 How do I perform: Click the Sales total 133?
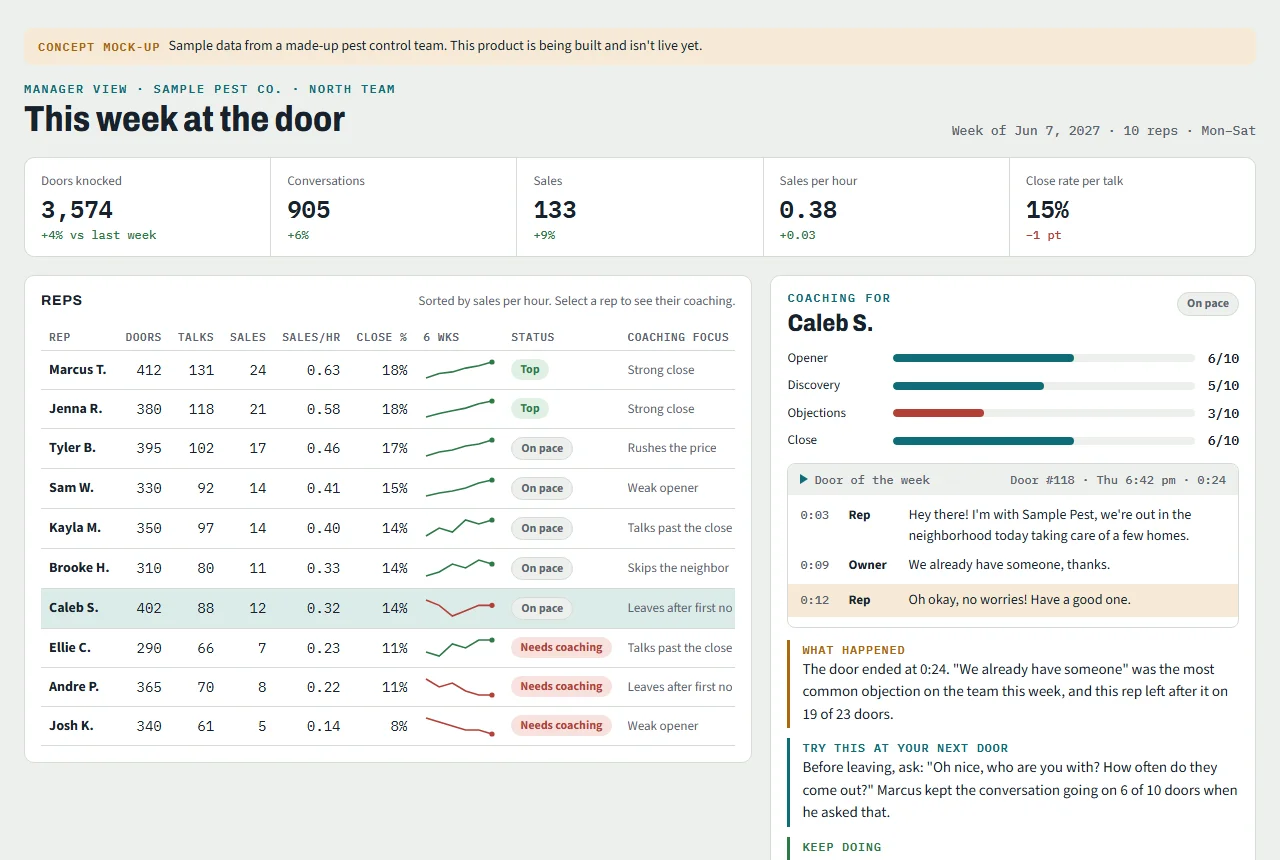point(555,210)
